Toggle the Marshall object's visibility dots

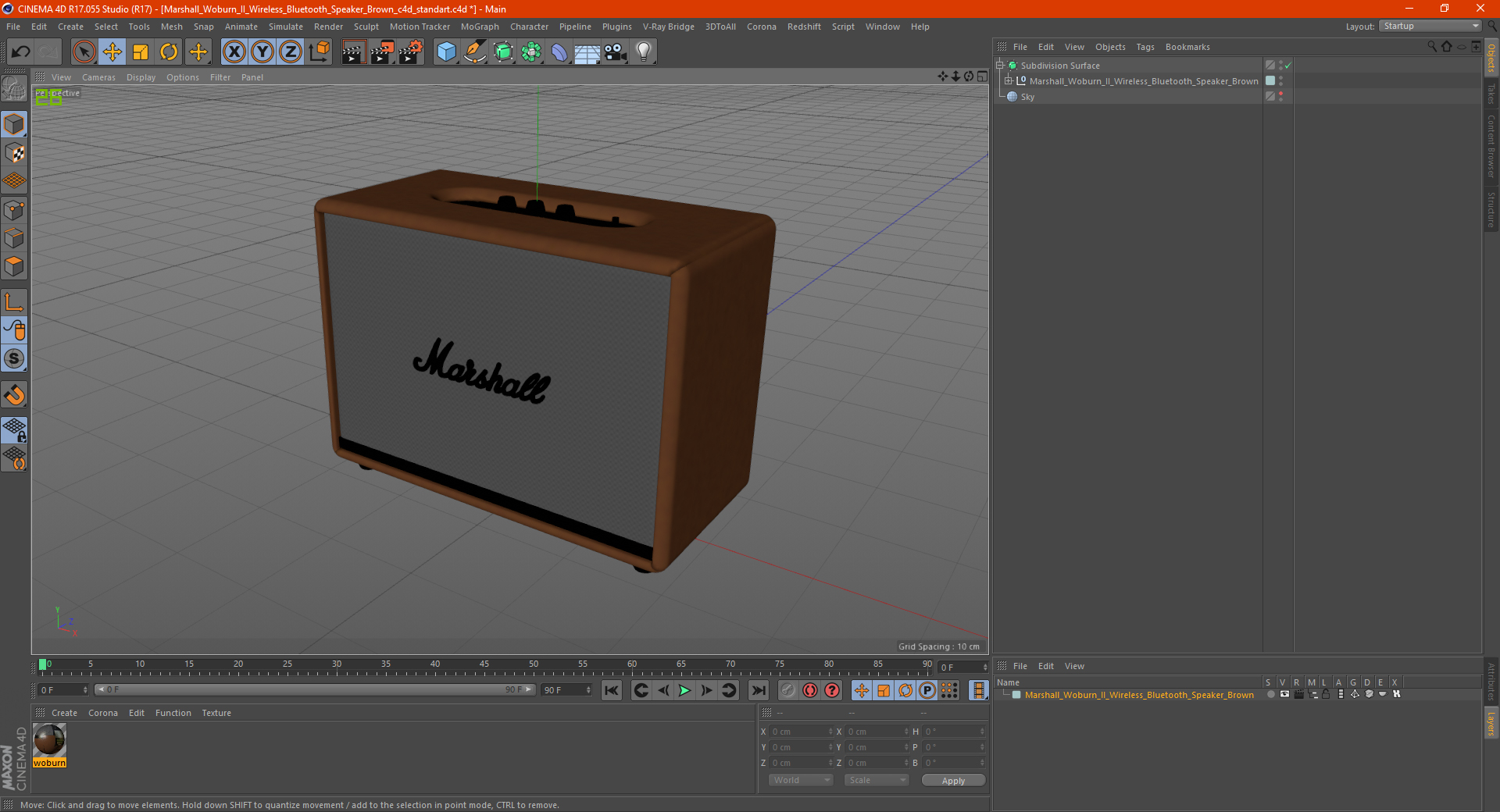[1281, 81]
